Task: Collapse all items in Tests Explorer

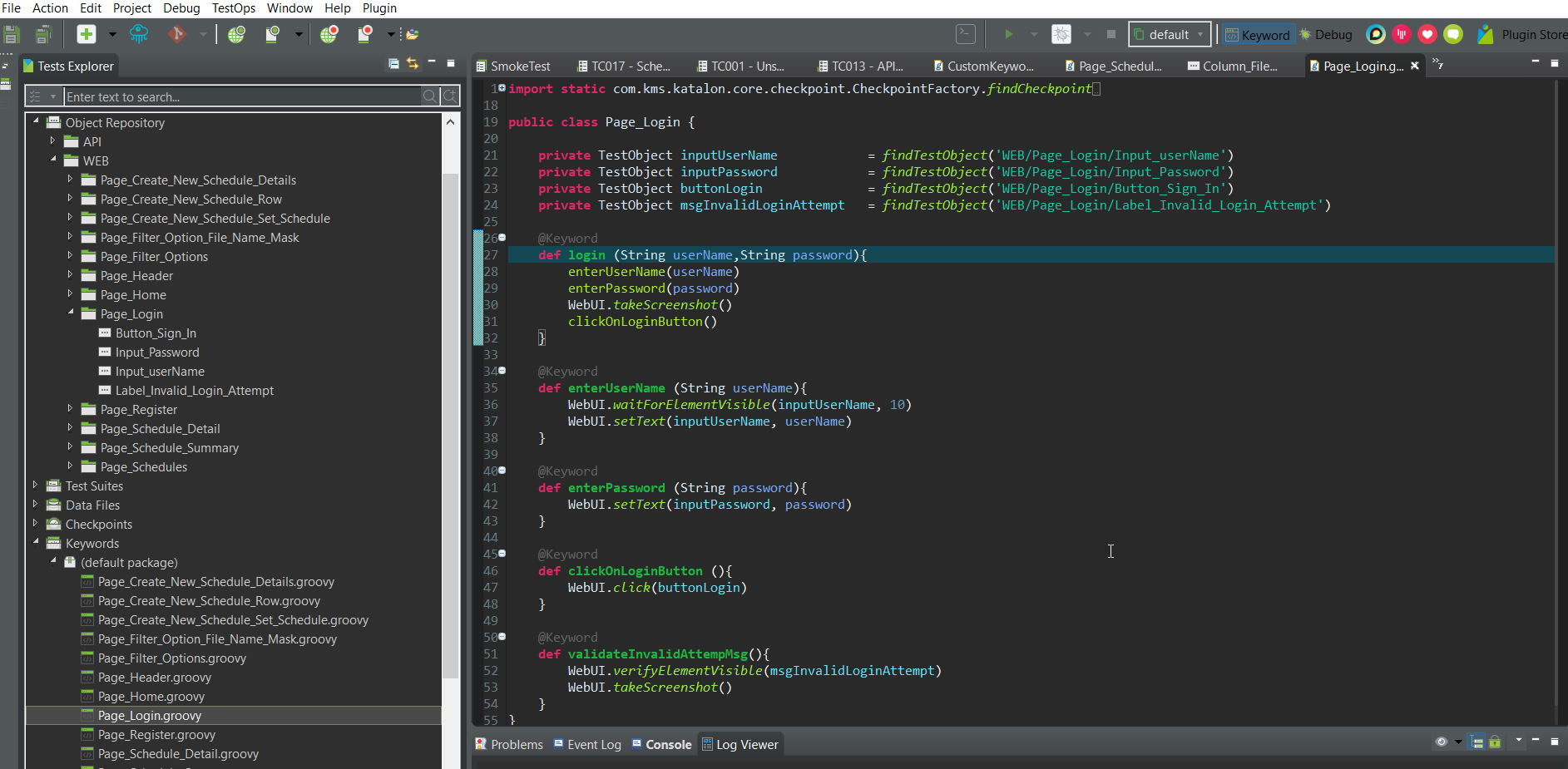Action: point(393,64)
